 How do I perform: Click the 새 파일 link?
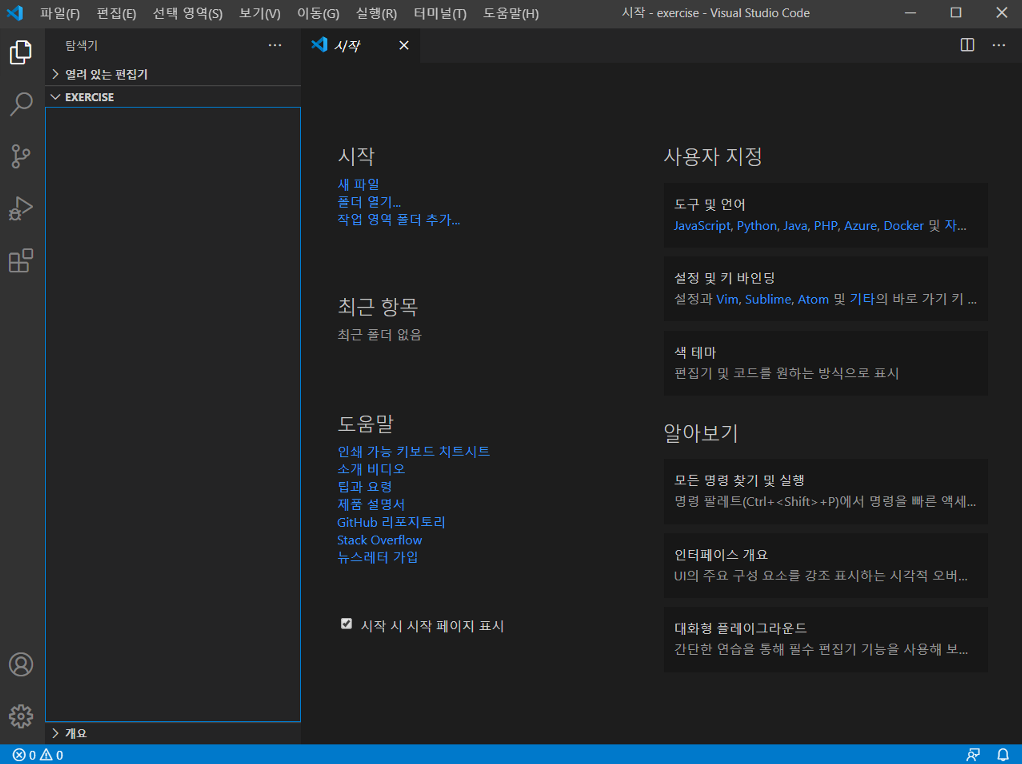tap(358, 184)
